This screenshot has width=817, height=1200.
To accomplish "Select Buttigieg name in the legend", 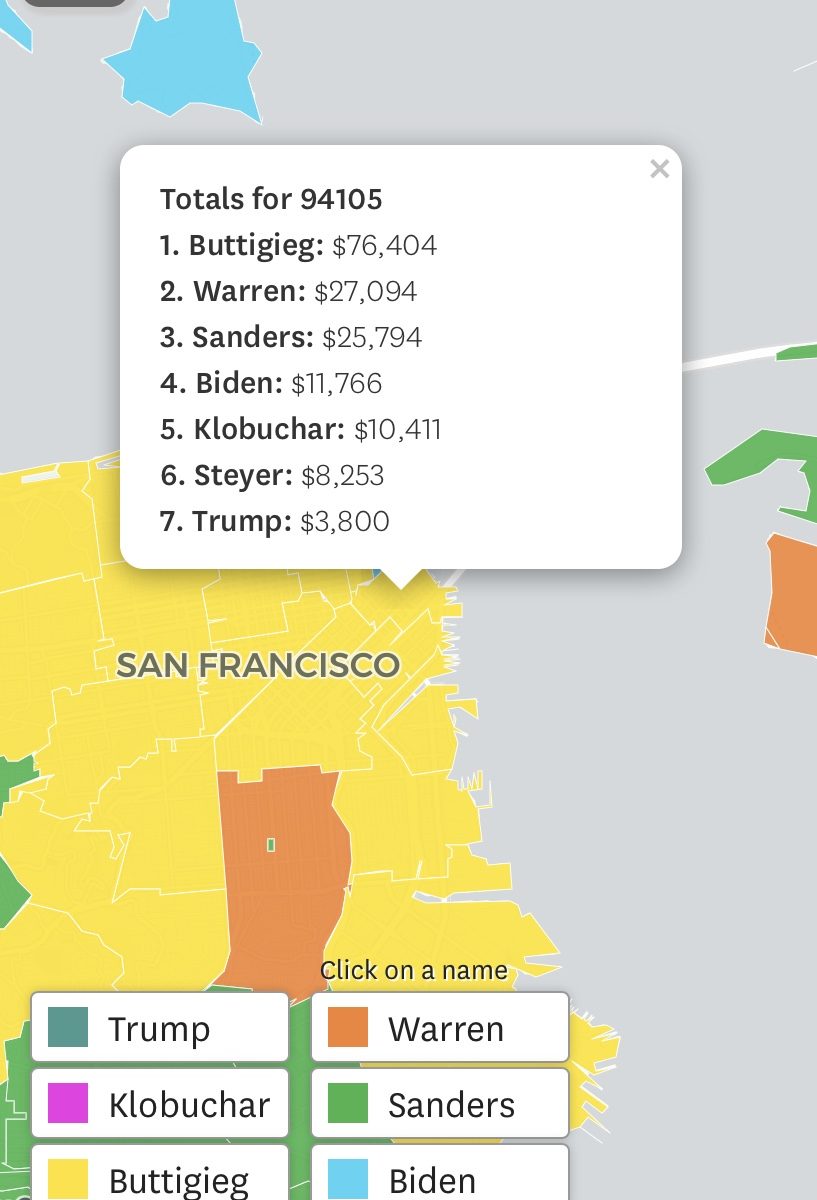I will [178, 1180].
